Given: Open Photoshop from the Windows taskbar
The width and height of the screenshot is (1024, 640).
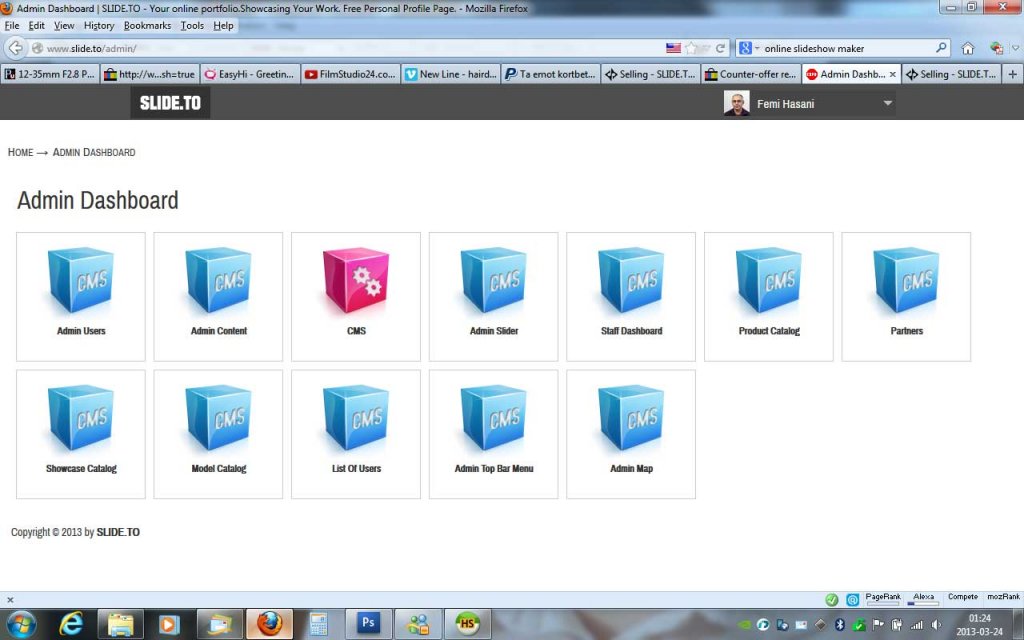Looking at the screenshot, I should [x=368, y=624].
